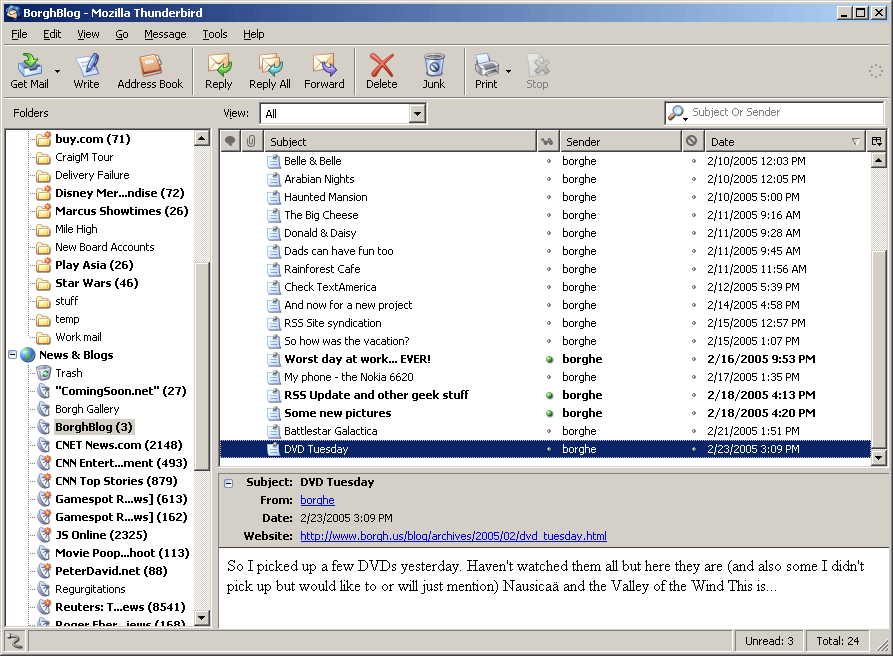The width and height of the screenshot is (893, 656).
Task: Sort by the attachment column icon
Action: [x=251, y=141]
